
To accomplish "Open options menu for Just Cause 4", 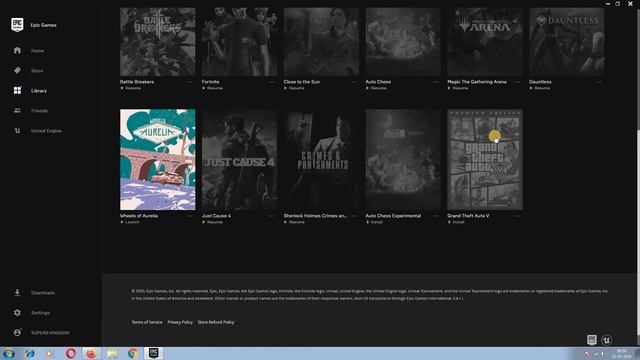I will pos(272,216).
